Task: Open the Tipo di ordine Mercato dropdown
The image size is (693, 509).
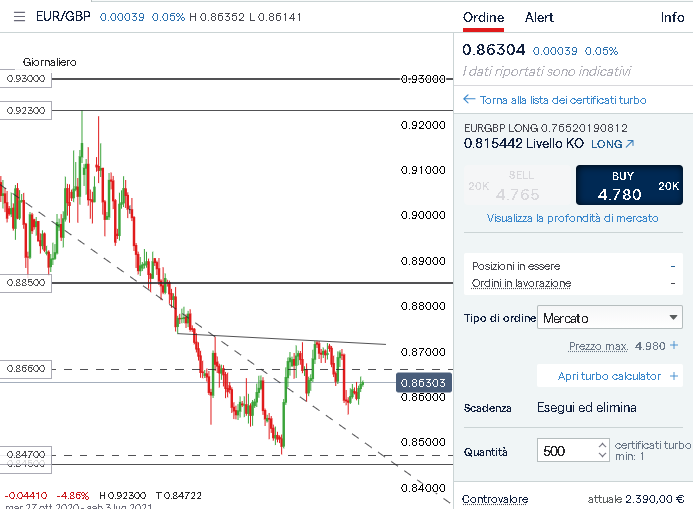Action: pos(609,318)
